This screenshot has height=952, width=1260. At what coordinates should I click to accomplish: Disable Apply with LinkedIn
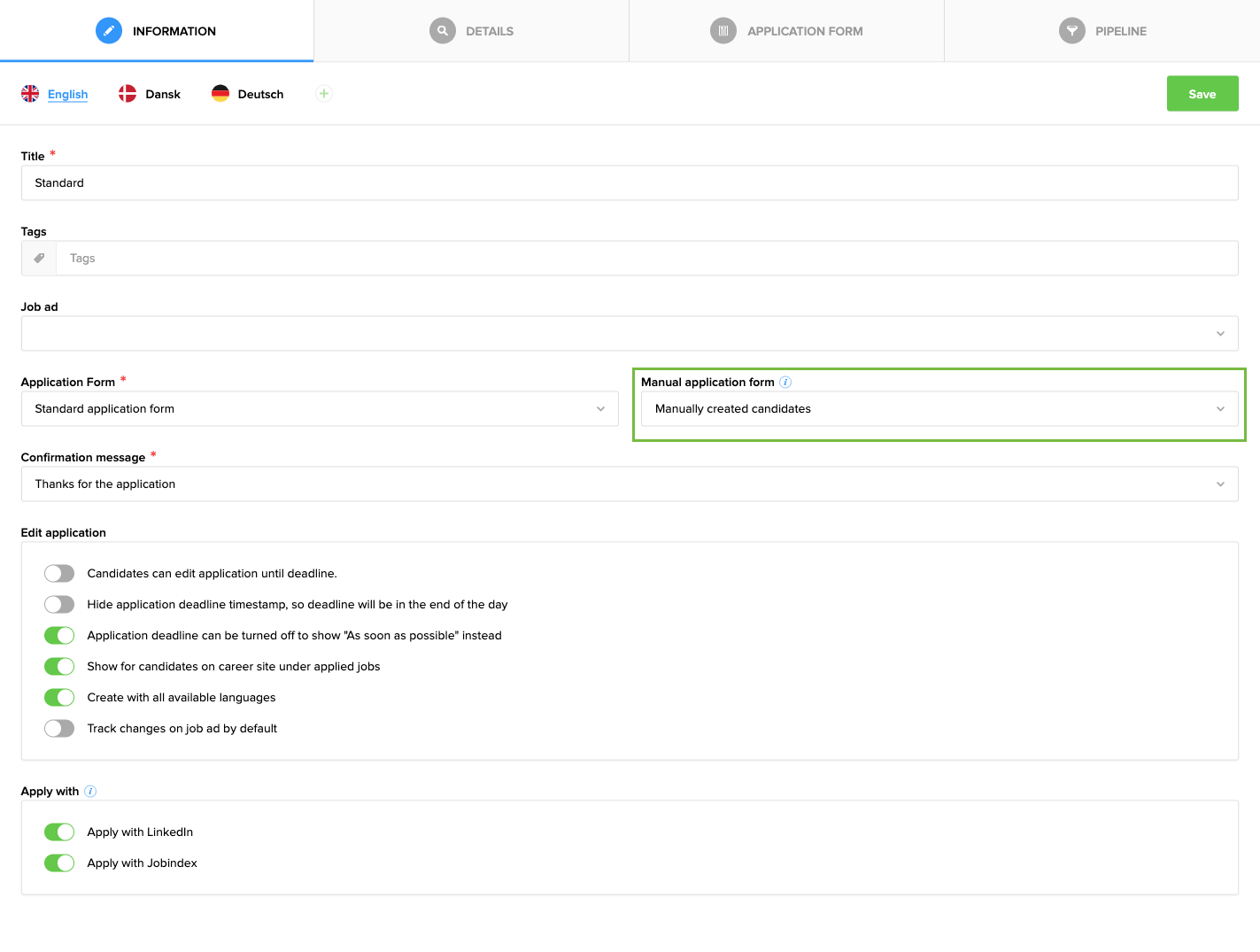pyautogui.click(x=58, y=832)
